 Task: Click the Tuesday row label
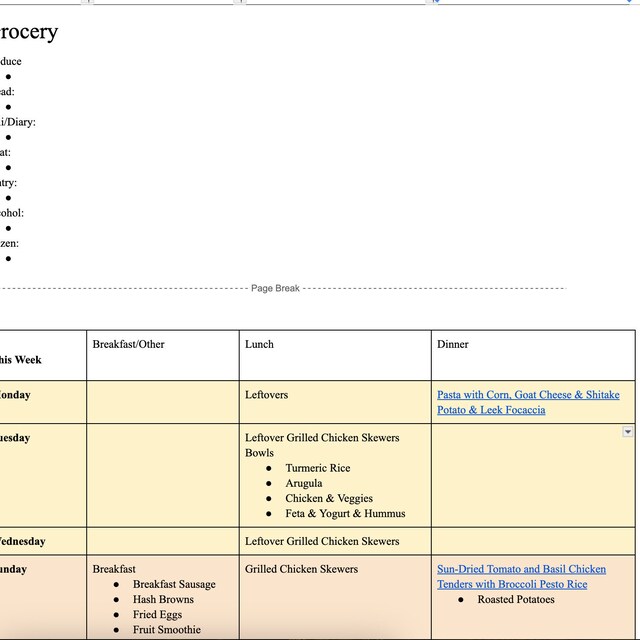[x=15, y=438]
